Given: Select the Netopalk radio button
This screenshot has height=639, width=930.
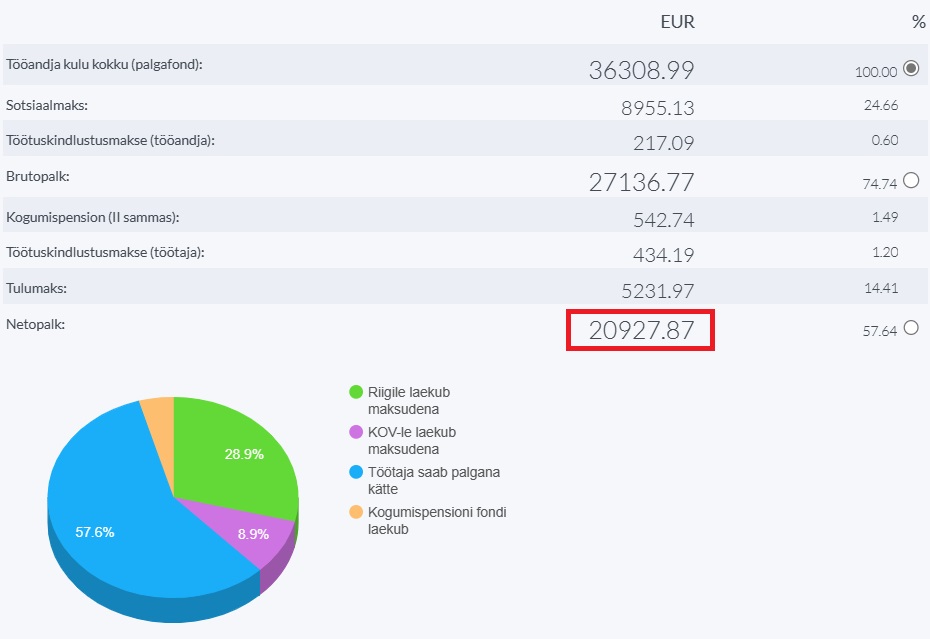Looking at the screenshot, I should point(910,327).
